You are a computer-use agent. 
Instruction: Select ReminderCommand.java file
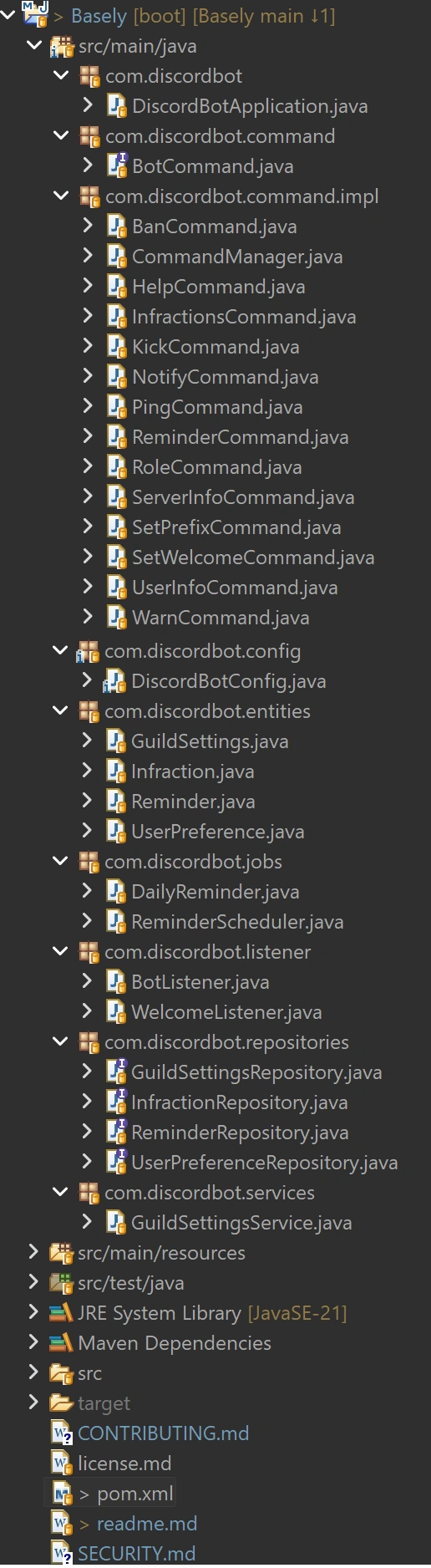(x=241, y=437)
